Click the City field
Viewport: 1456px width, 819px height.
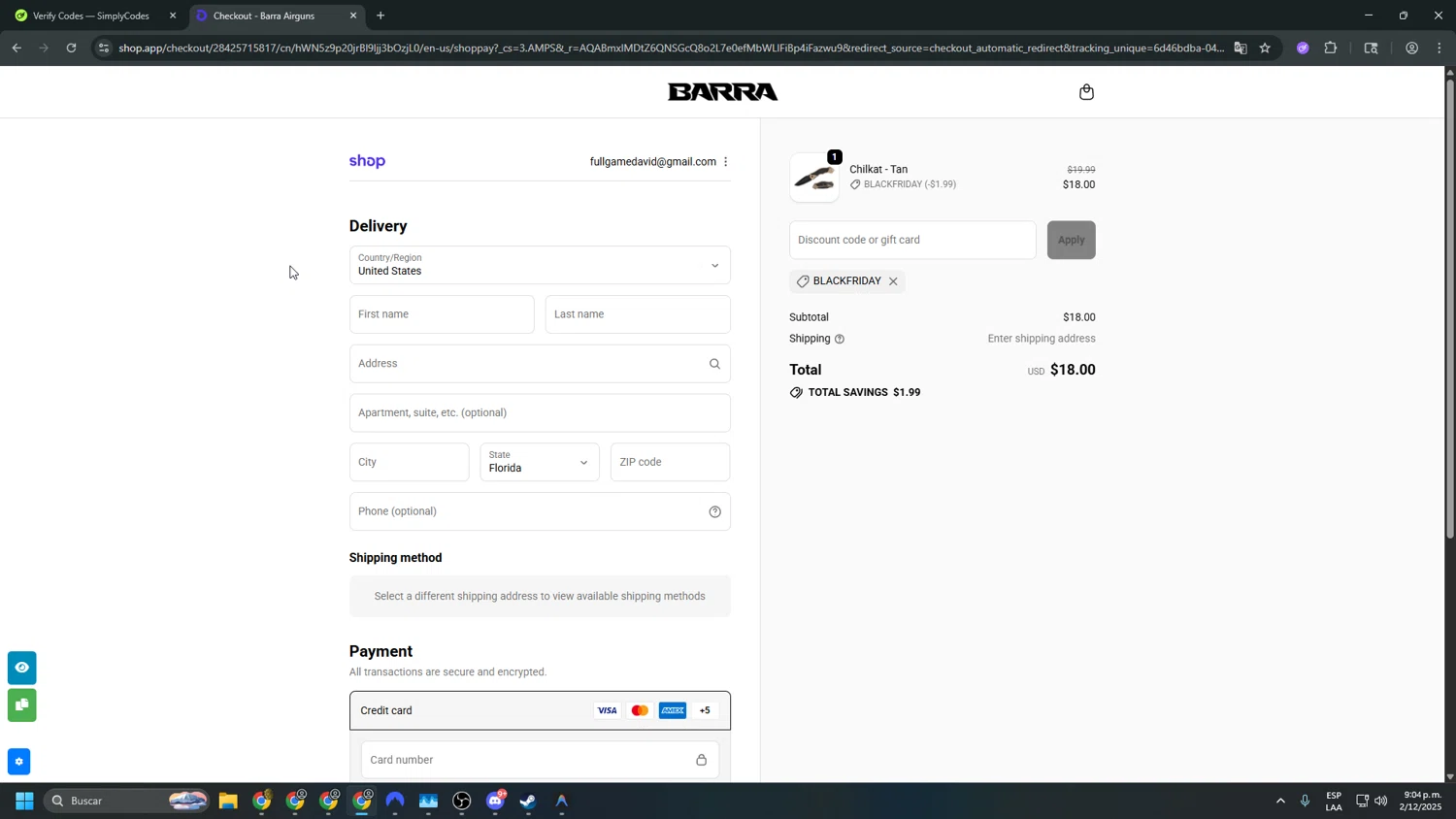point(409,462)
